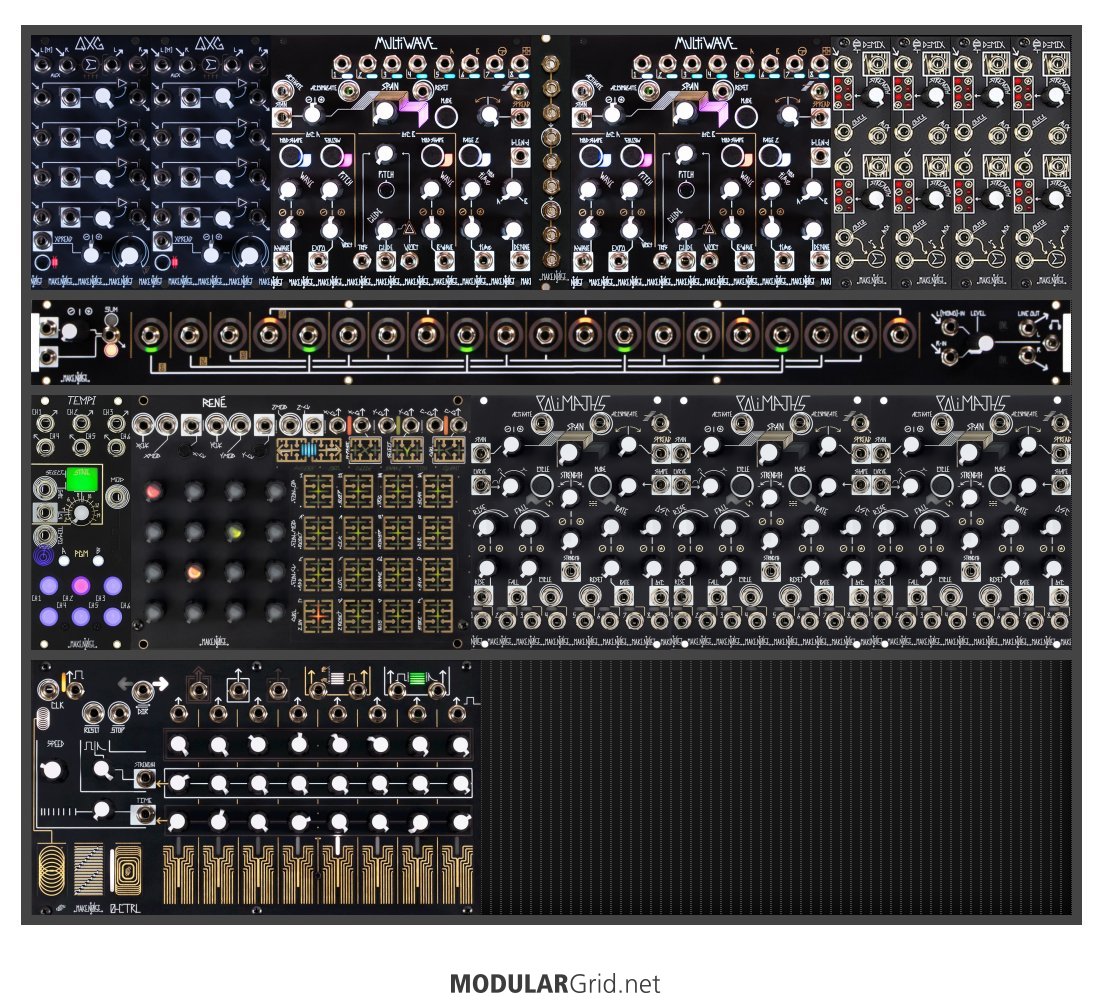Click the 0-CTRL STRENGTH jack
The image size is (1112, 1005).
[145, 779]
